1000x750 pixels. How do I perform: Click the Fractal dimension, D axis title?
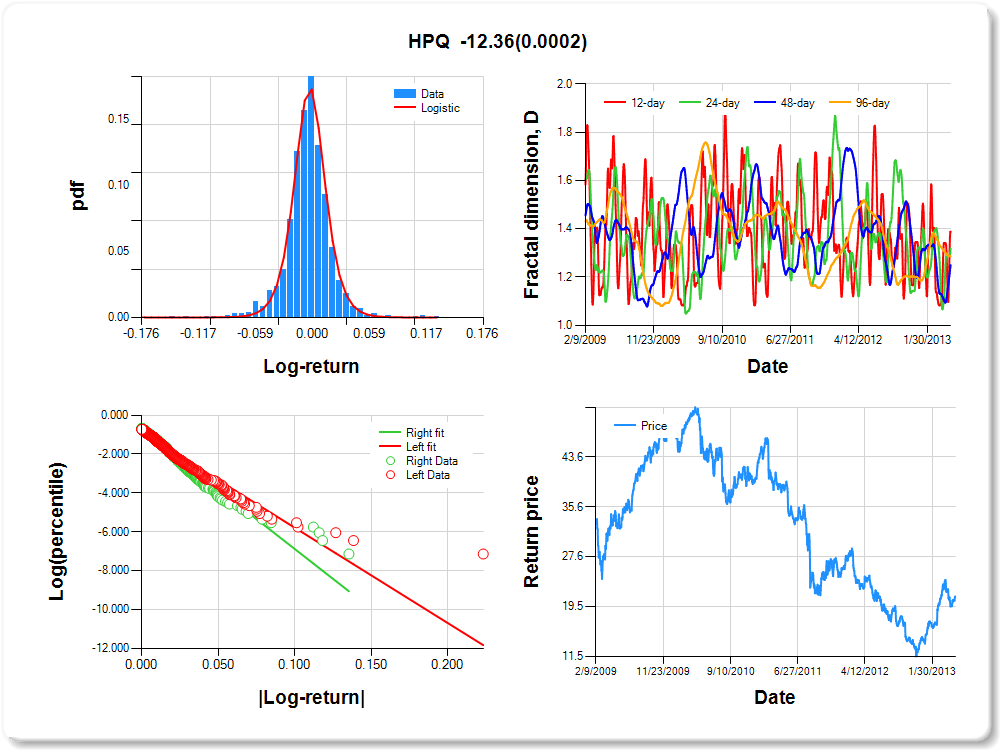pos(531,205)
